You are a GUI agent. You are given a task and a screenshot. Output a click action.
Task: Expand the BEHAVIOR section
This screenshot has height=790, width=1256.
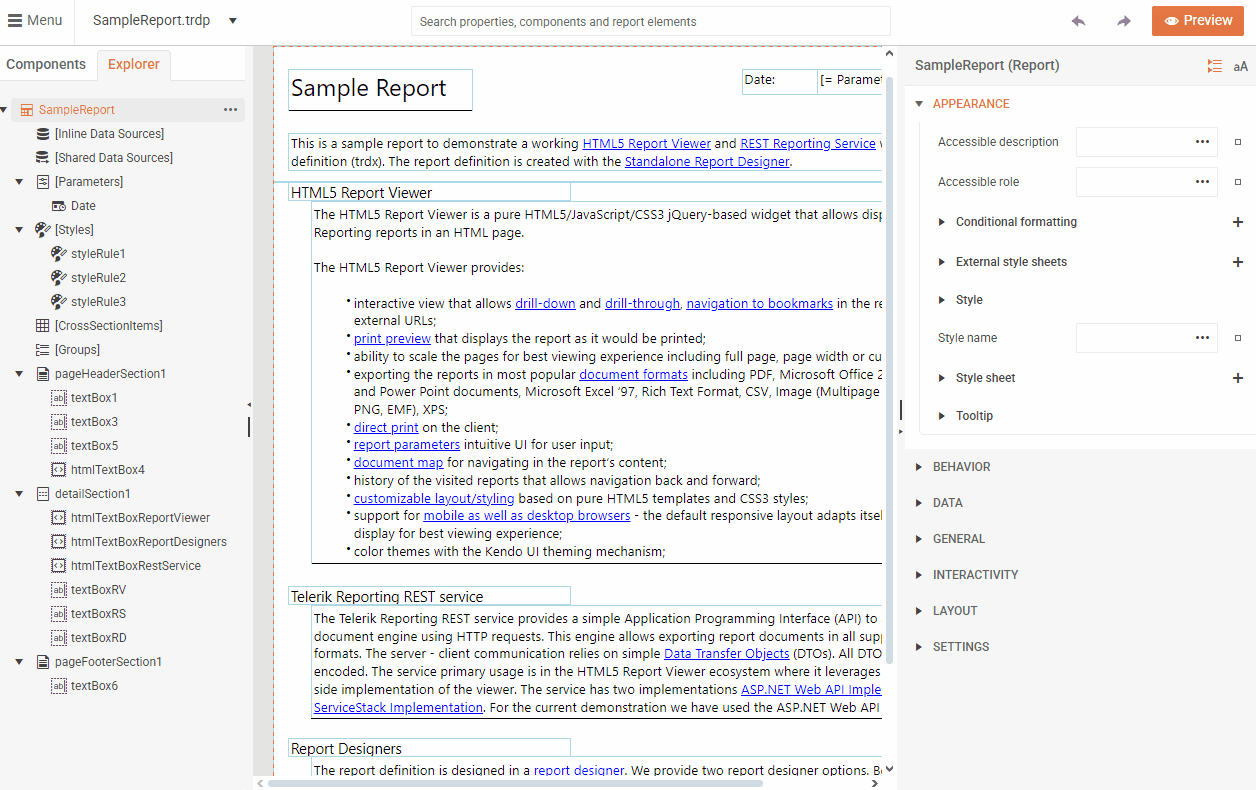tap(920, 467)
